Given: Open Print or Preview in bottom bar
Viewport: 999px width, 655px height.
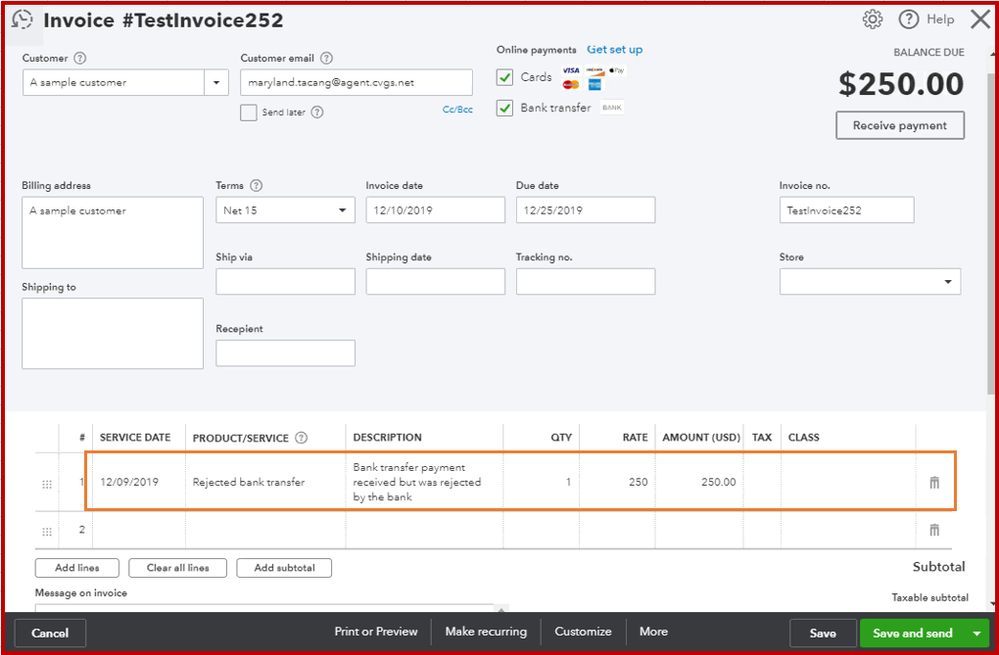Looking at the screenshot, I should (376, 631).
